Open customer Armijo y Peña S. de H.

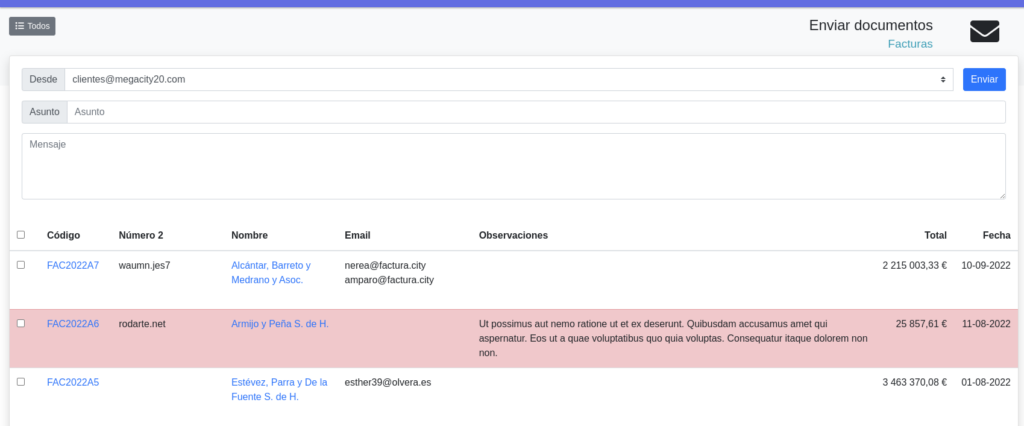[279, 324]
